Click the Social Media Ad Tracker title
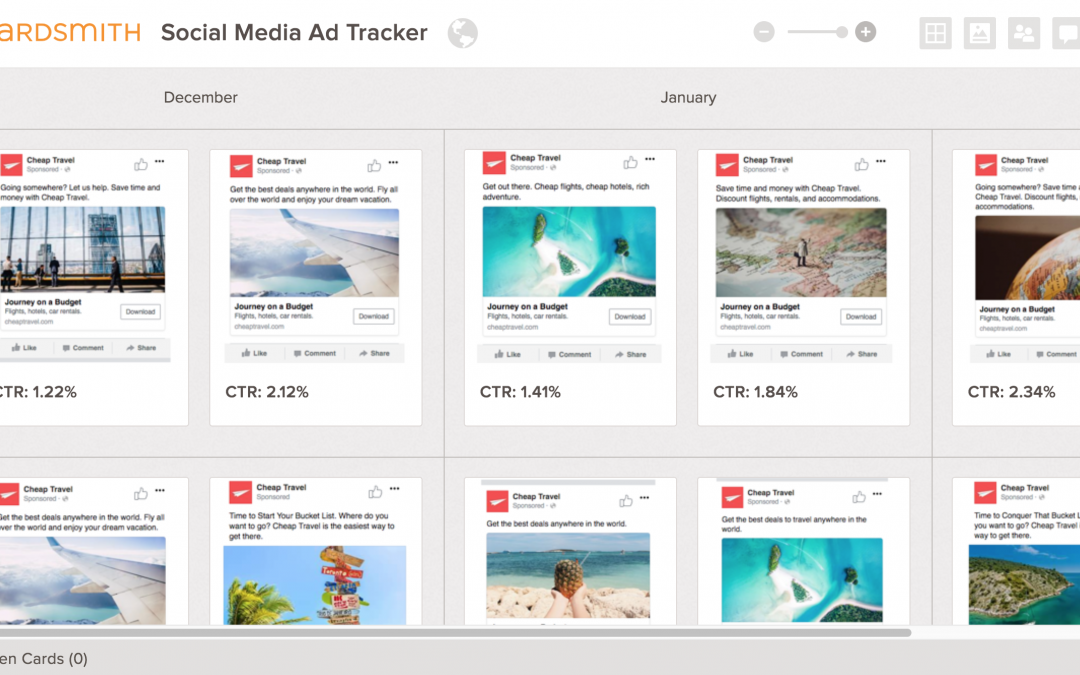 pos(294,32)
